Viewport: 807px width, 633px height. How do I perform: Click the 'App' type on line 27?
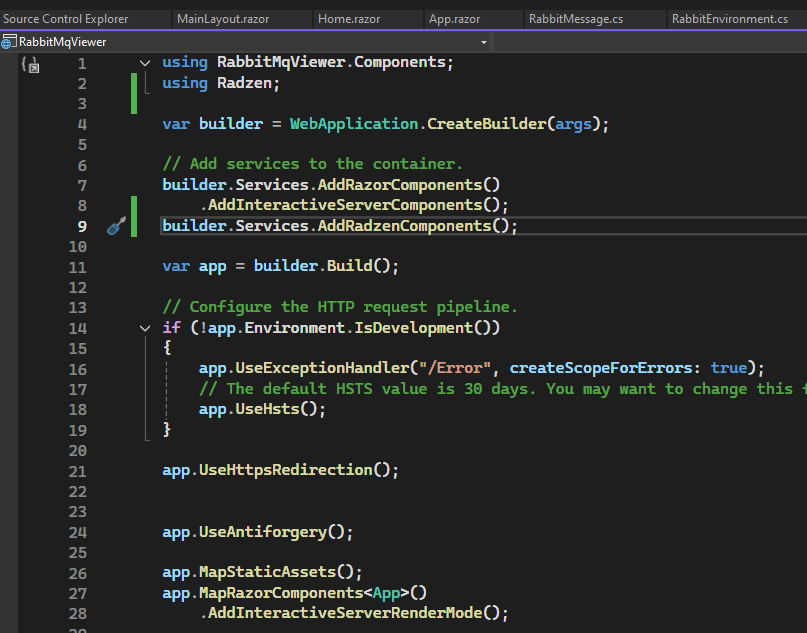pos(386,592)
